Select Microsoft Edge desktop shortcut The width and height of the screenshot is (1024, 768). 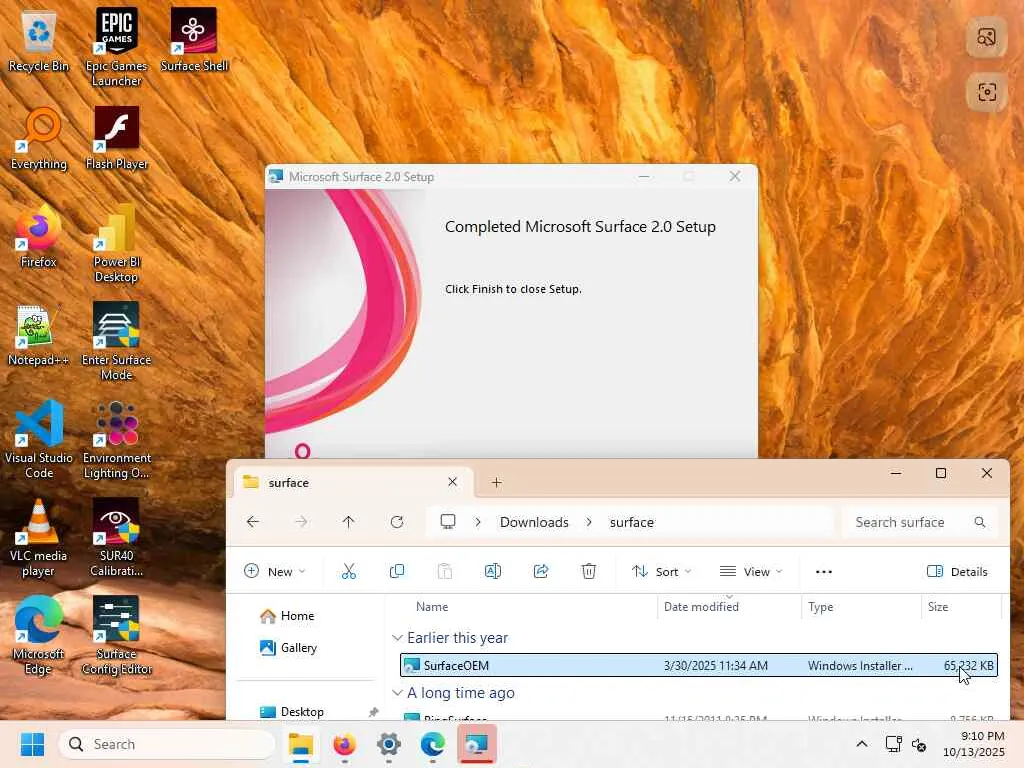click(x=39, y=635)
